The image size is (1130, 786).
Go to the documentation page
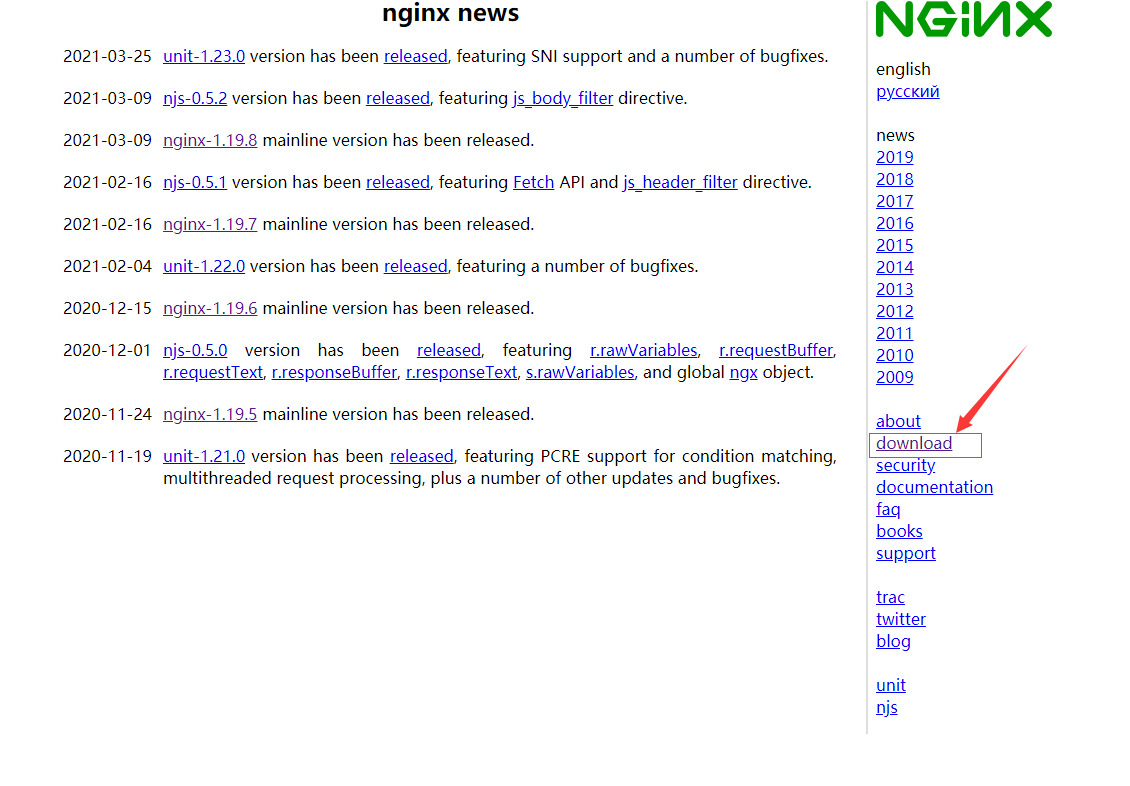934,487
